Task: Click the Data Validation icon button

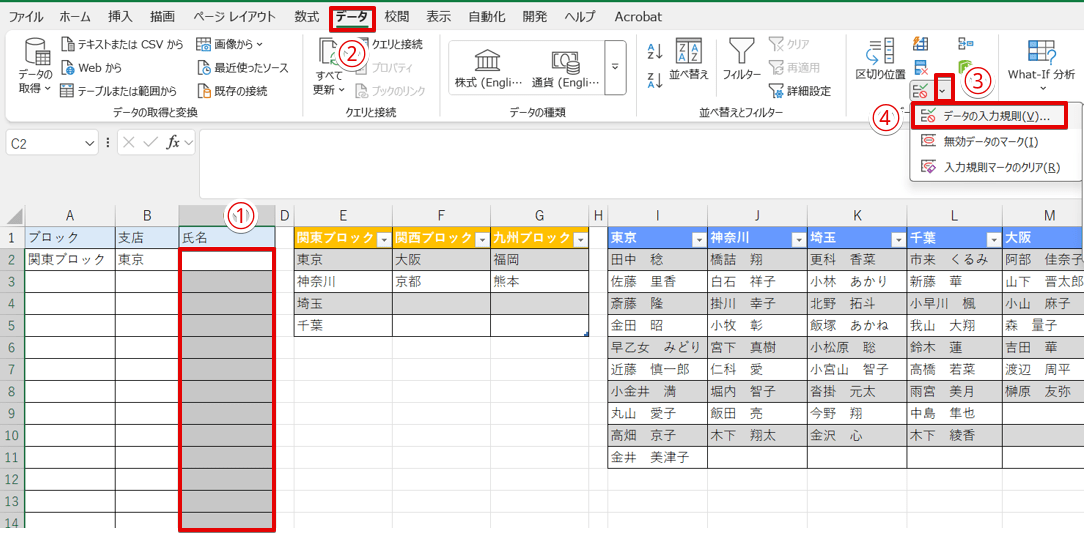Action: click(x=921, y=89)
